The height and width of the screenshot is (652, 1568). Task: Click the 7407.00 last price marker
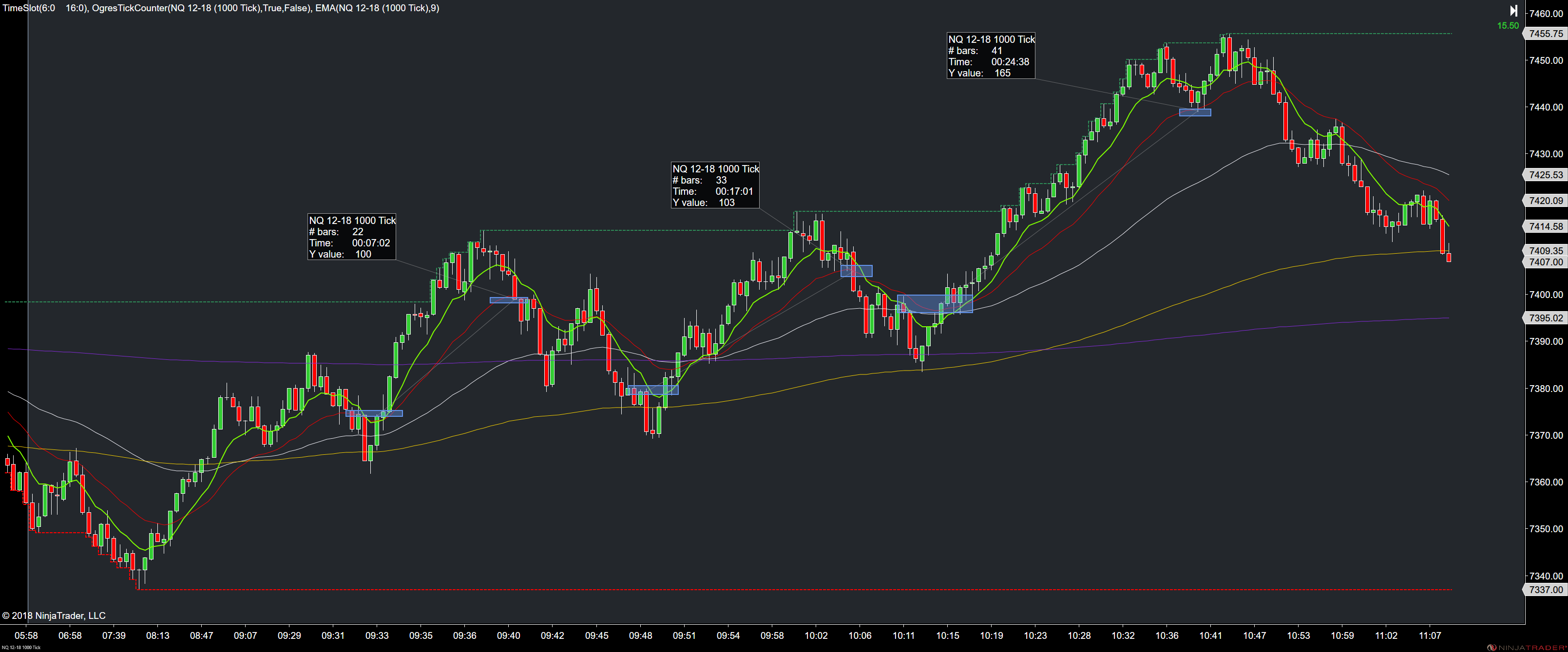coord(1546,262)
